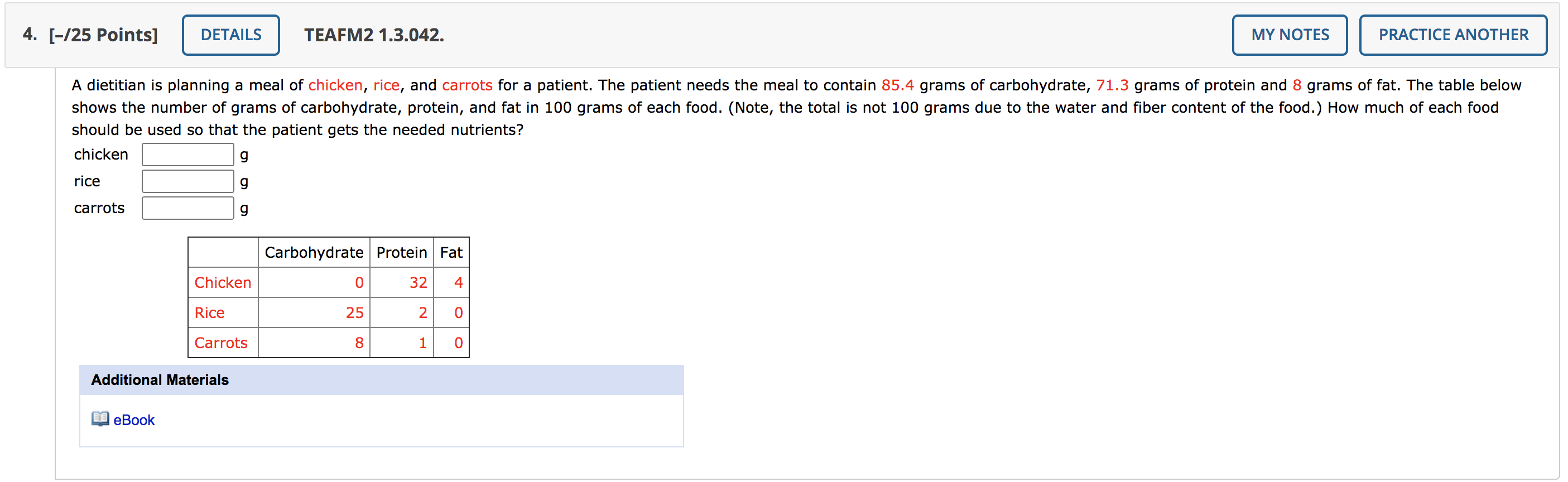Click the red 85.4 carbohydrate value

coord(897,85)
